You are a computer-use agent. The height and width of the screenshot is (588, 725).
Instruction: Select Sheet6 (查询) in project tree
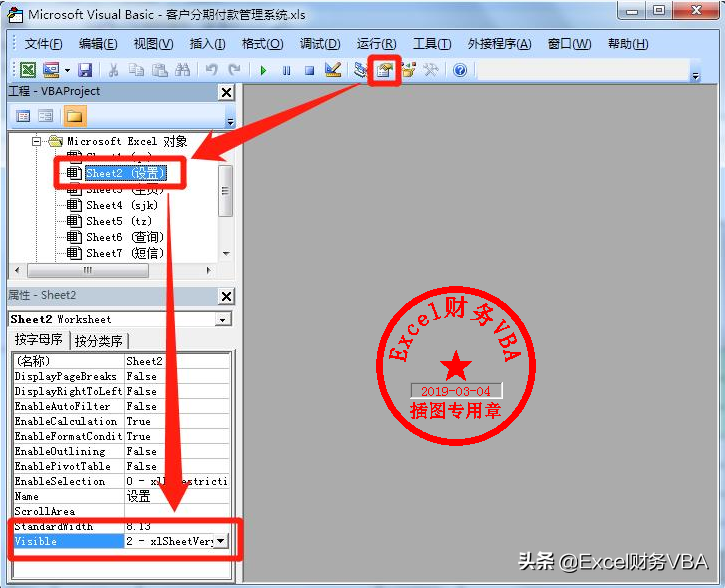click(x=125, y=238)
